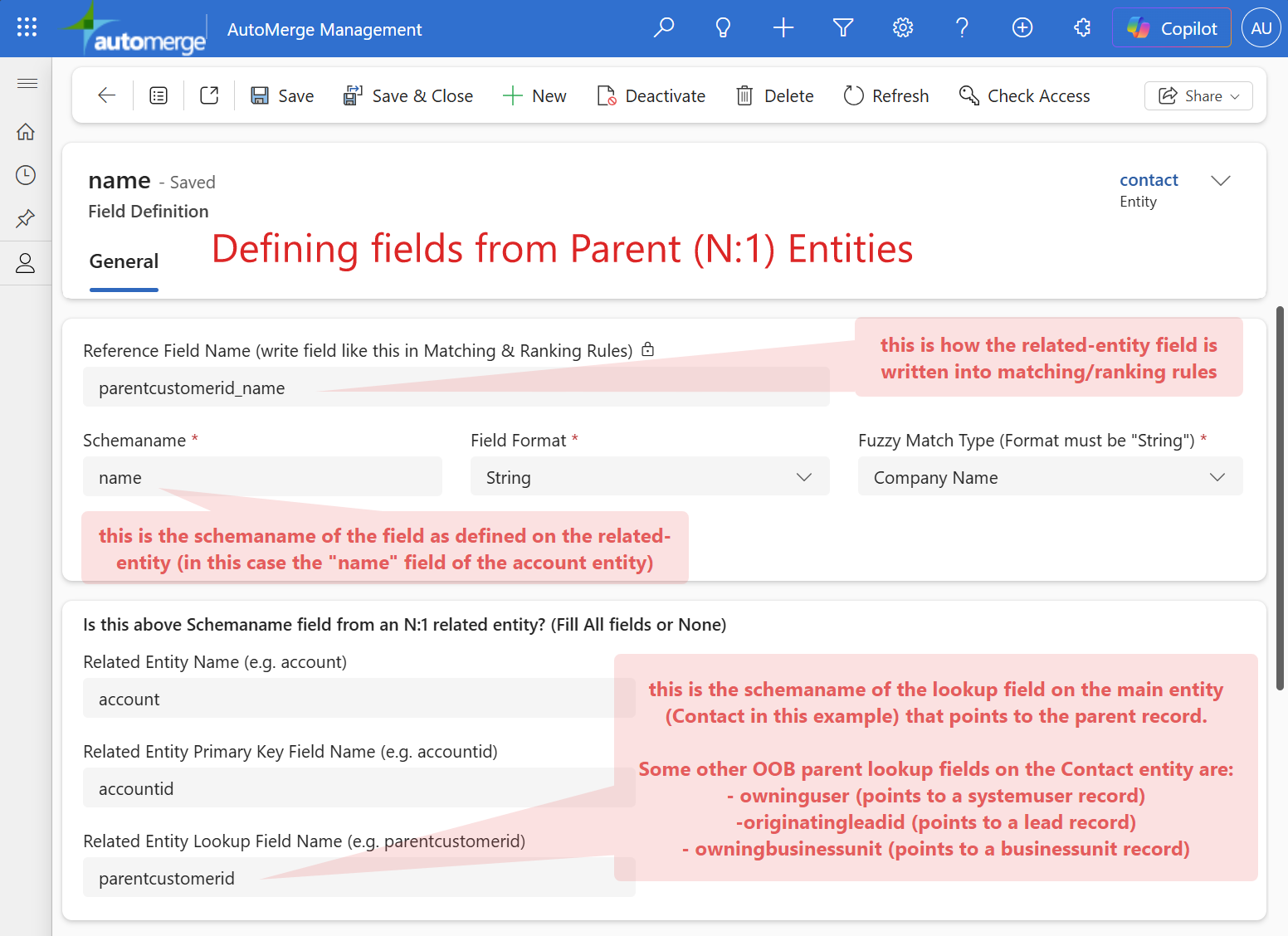Click Related Entity Lookup Field Name input
1288x936 pixels.
tap(359, 878)
